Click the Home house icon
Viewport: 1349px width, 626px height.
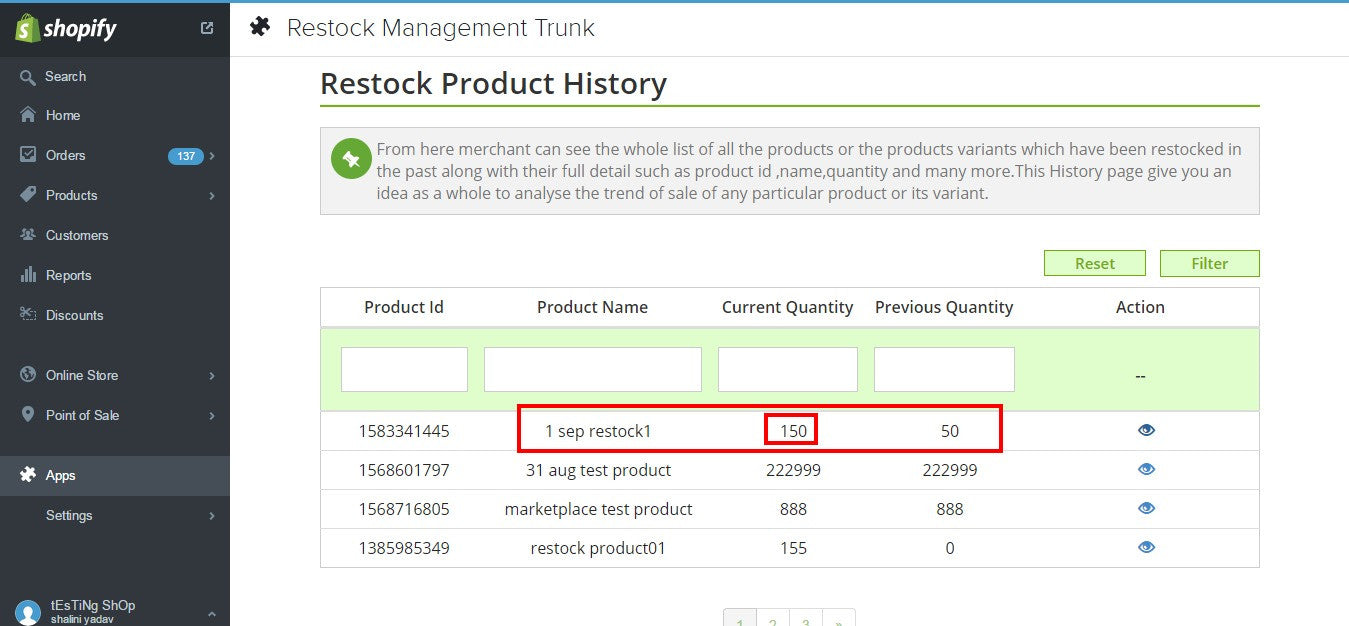tap(28, 115)
